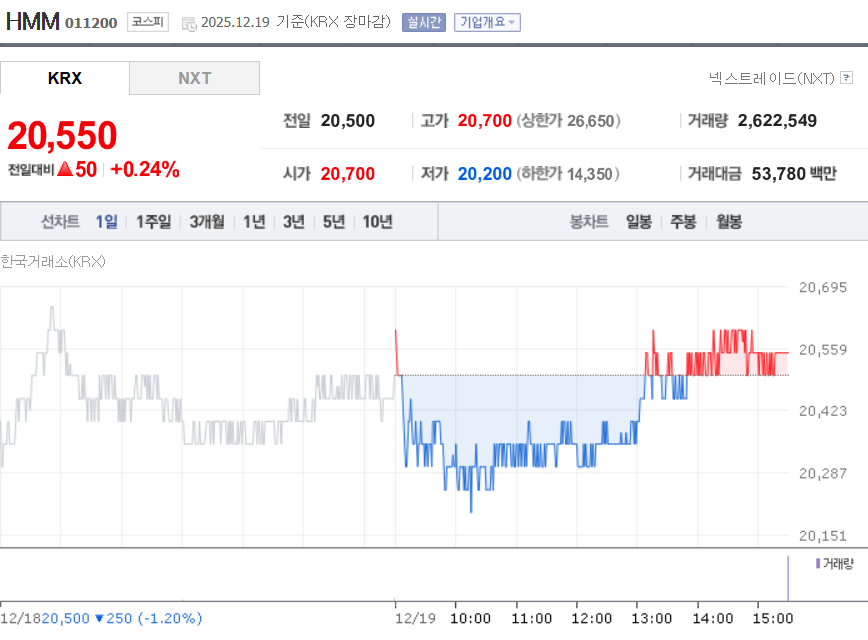Click the 저가 value 20,200

(484, 174)
